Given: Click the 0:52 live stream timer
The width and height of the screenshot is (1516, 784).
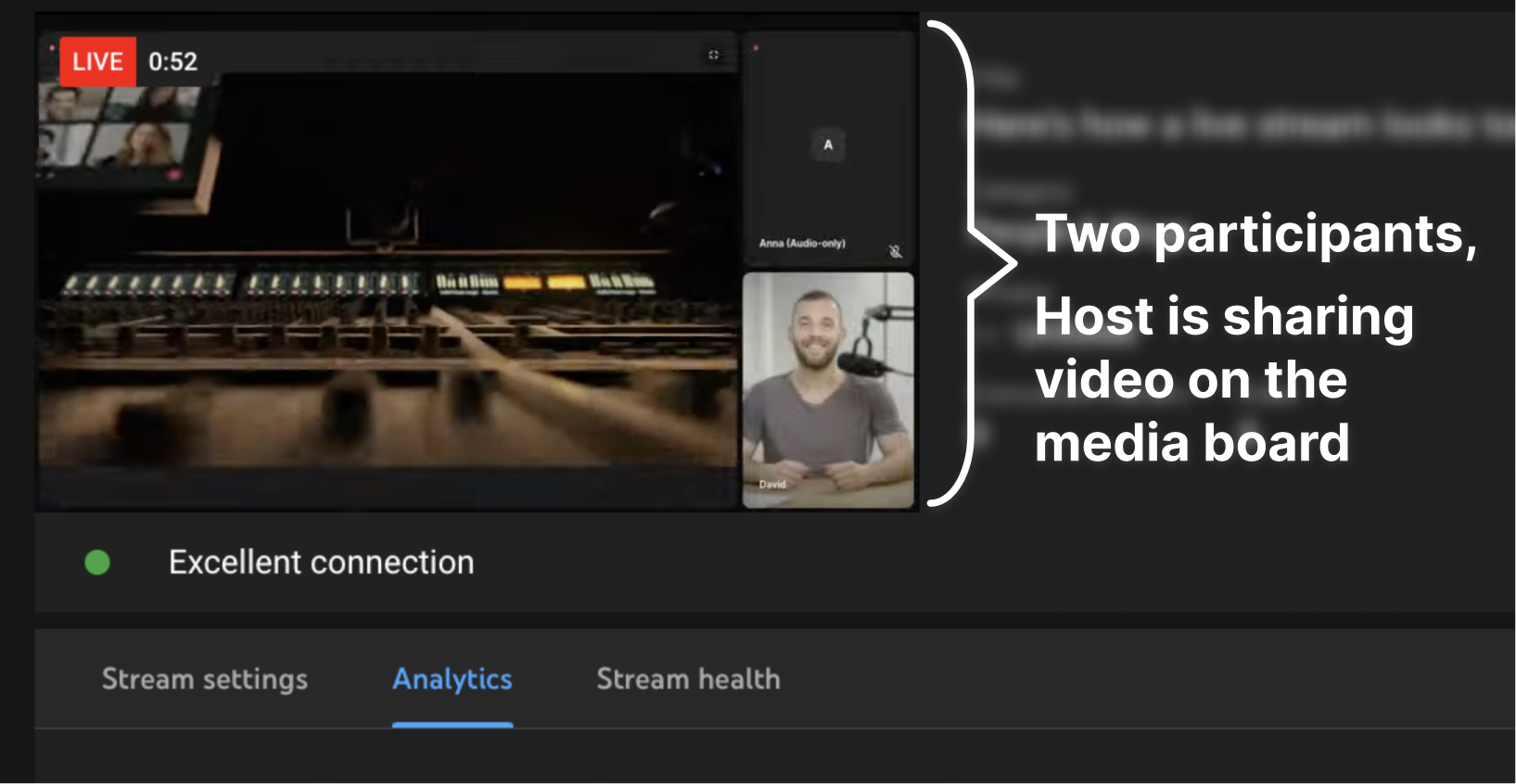Looking at the screenshot, I should pyautogui.click(x=173, y=62).
